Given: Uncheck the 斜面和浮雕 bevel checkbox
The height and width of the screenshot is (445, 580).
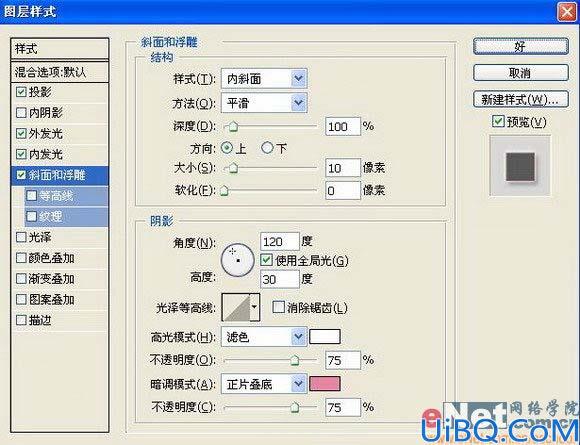Looking at the screenshot, I should coord(21,175).
